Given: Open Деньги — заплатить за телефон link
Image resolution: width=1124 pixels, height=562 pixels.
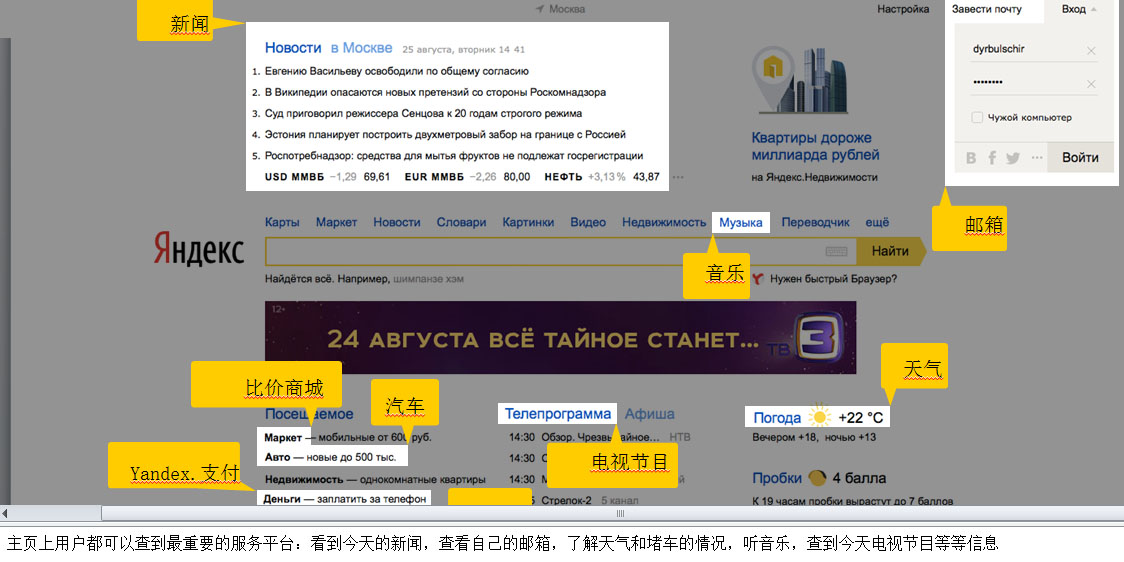Looking at the screenshot, I should [x=345, y=498].
